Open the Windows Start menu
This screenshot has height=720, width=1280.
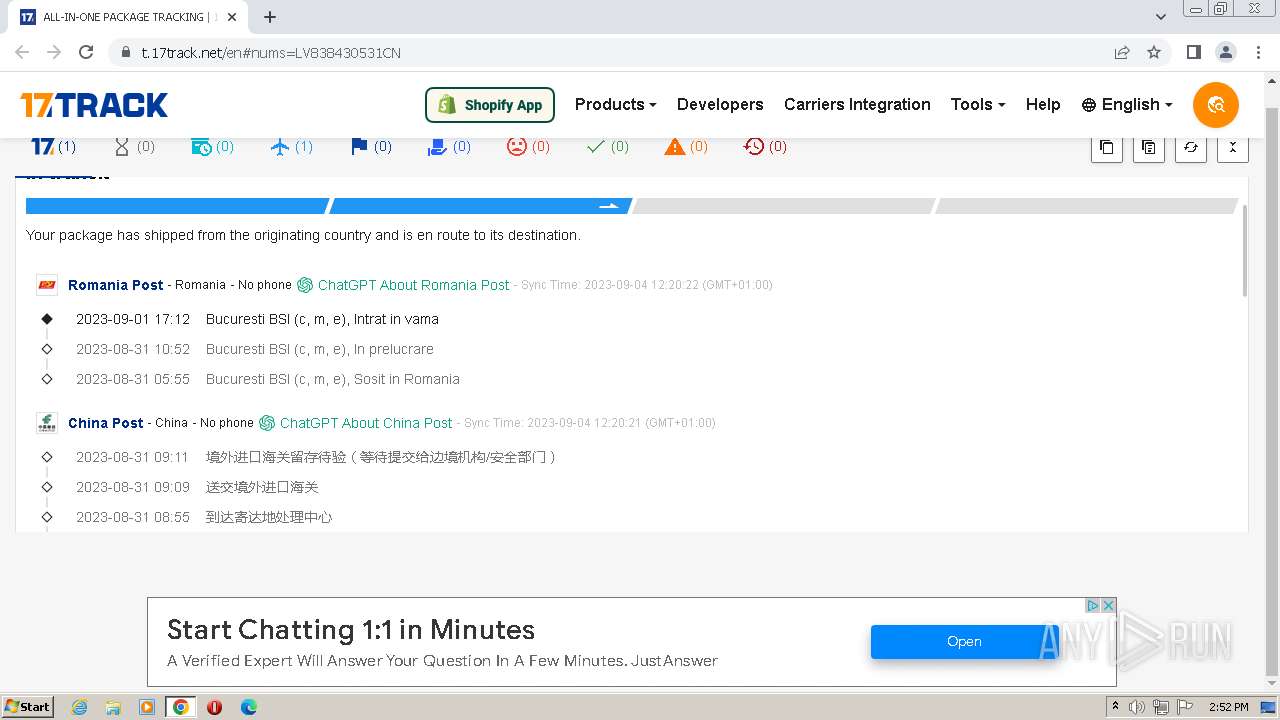click(x=28, y=706)
